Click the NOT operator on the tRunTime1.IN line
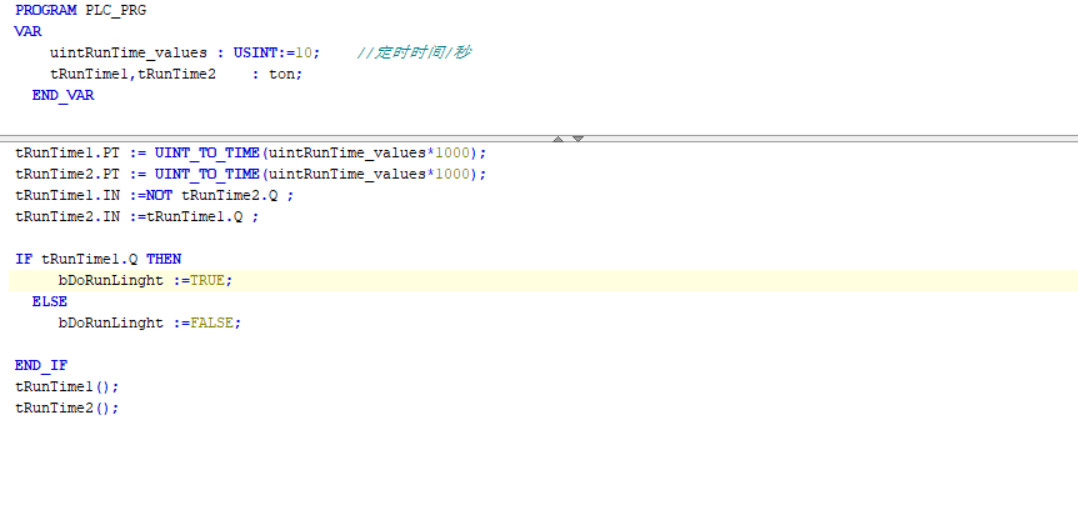This screenshot has width=1078, height=515. [x=159, y=195]
